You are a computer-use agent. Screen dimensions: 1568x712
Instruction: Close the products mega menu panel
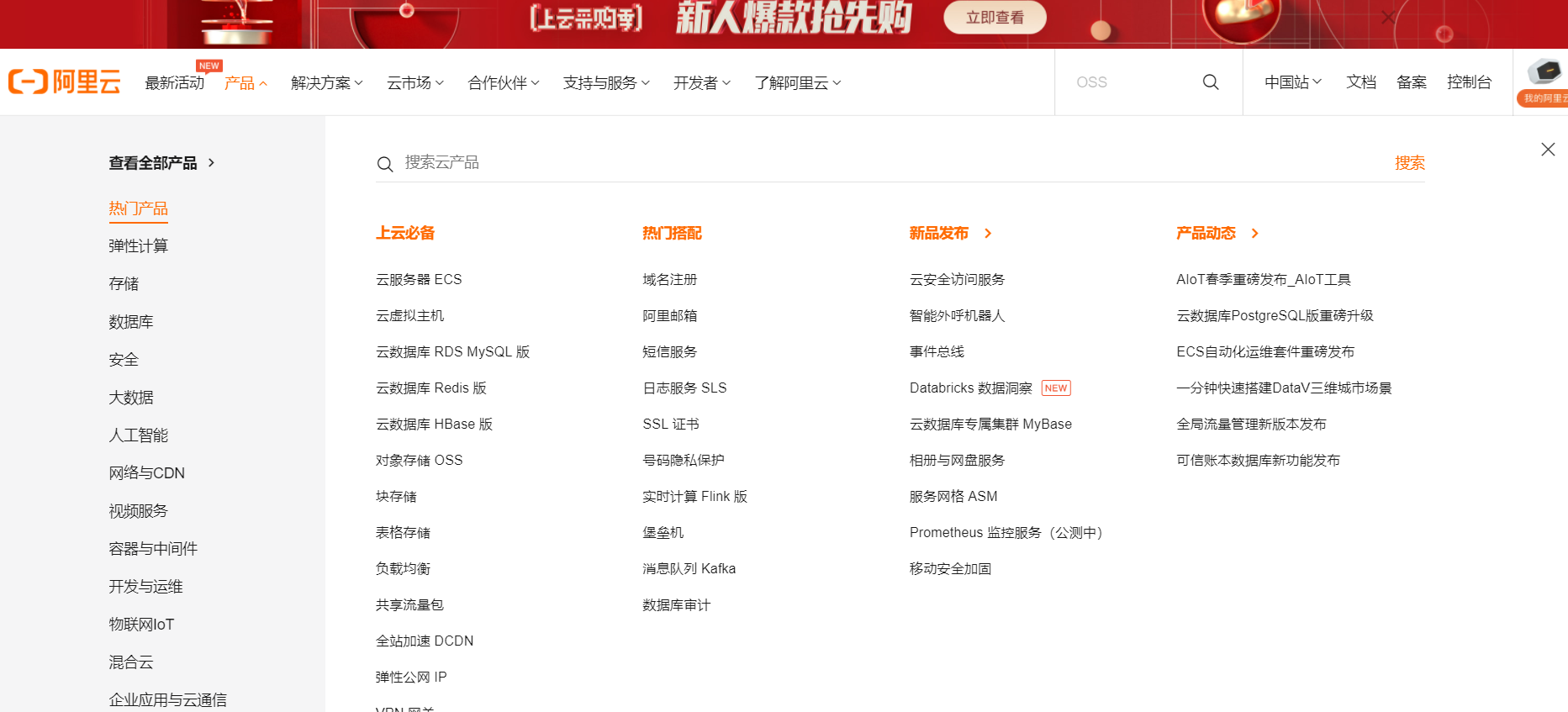(x=1548, y=149)
